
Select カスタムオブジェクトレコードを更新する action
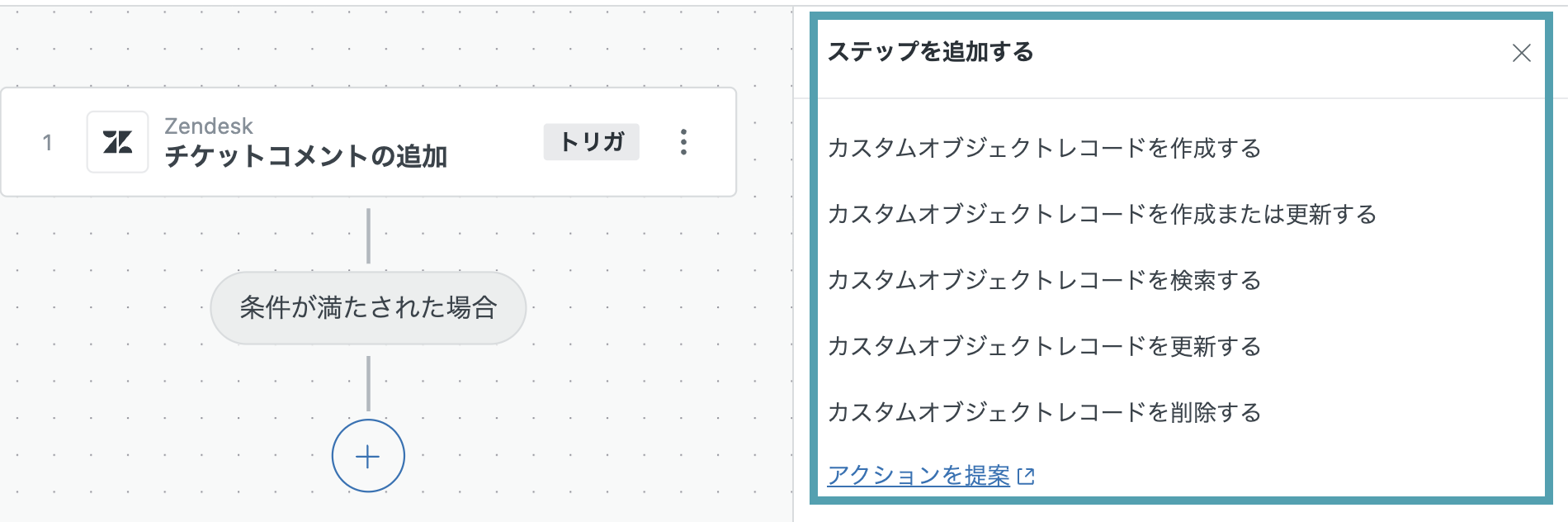click(1044, 347)
